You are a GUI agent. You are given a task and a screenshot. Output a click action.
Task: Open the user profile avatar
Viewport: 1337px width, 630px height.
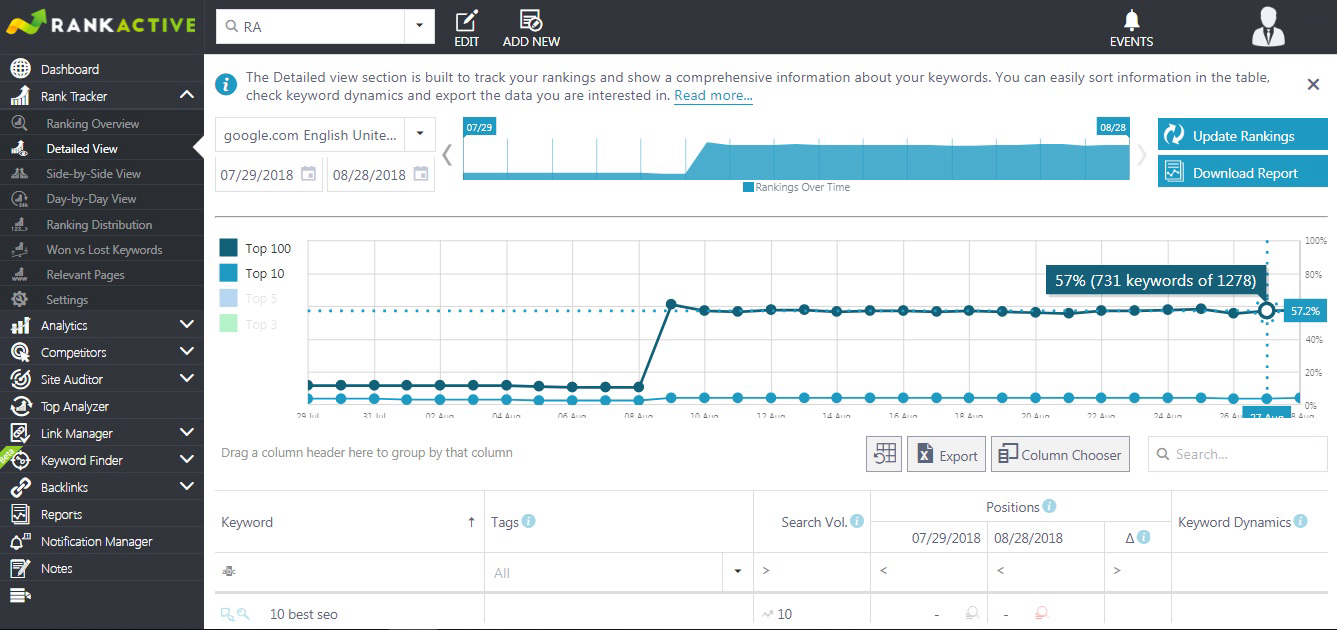1267,26
